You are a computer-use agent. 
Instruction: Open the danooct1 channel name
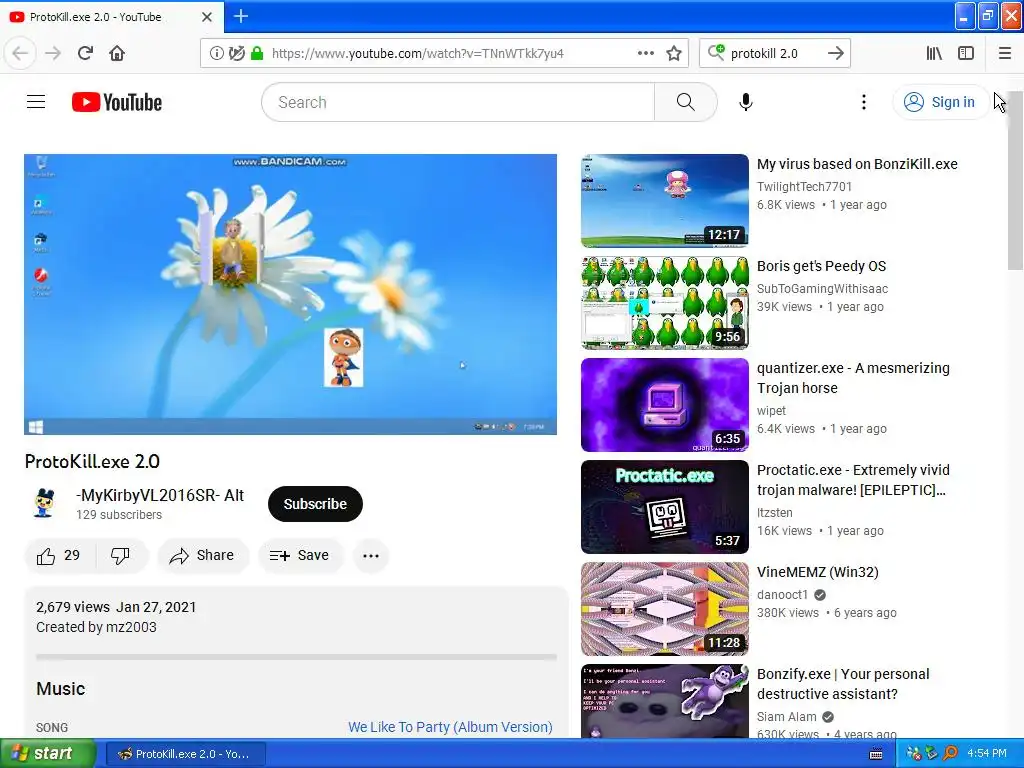[782, 595]
